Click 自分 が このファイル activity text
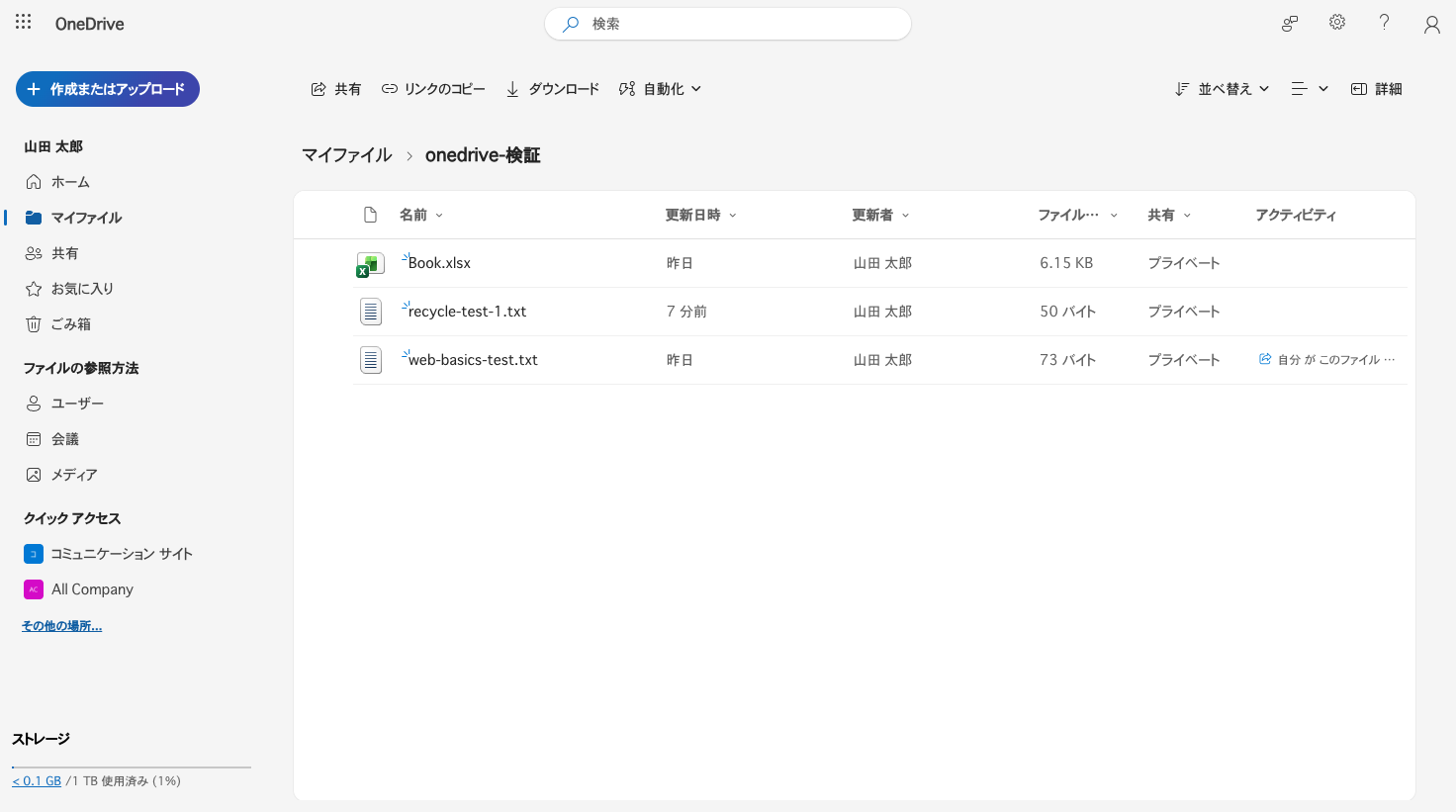This screenshot has height=812, width=1456. tap(1336, 360)
